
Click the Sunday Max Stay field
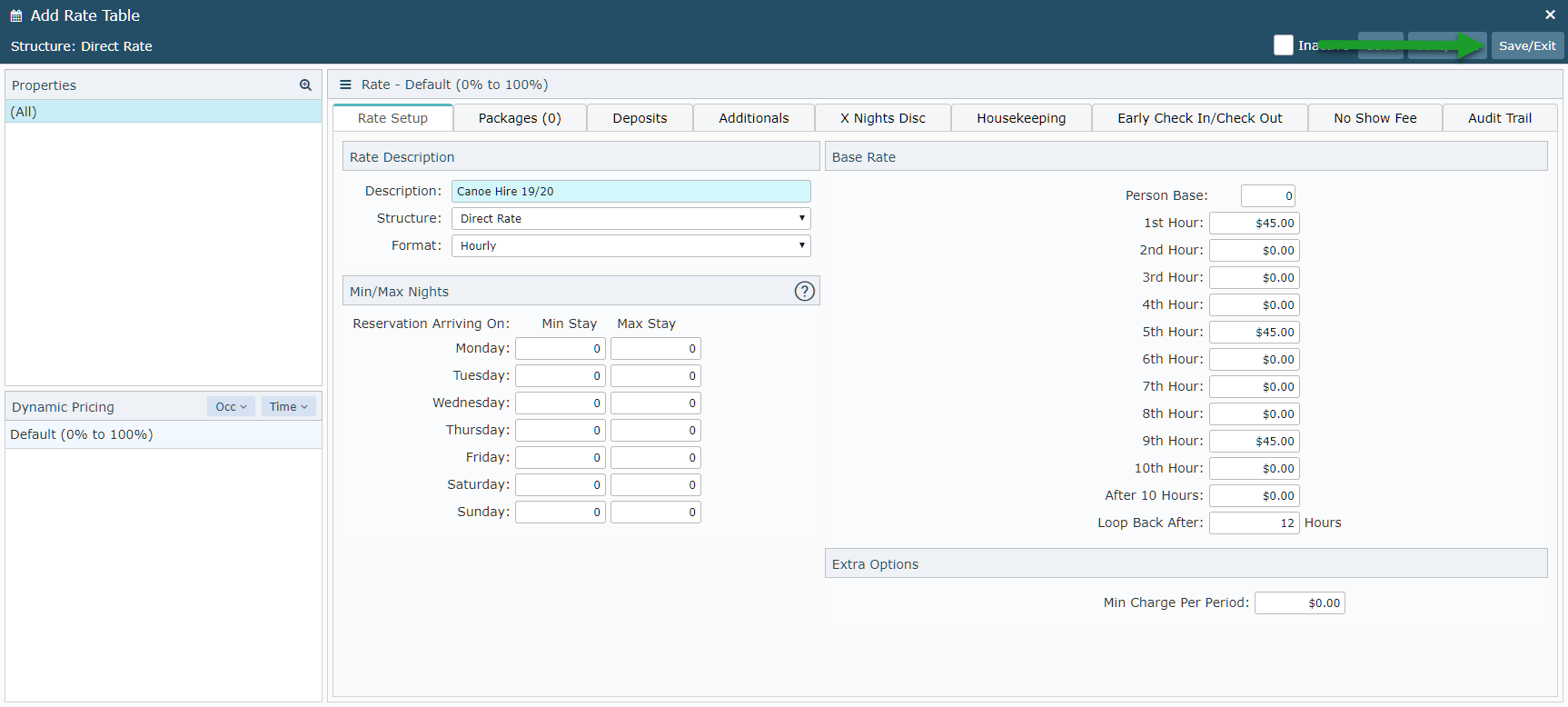click(x=655, y=513)
